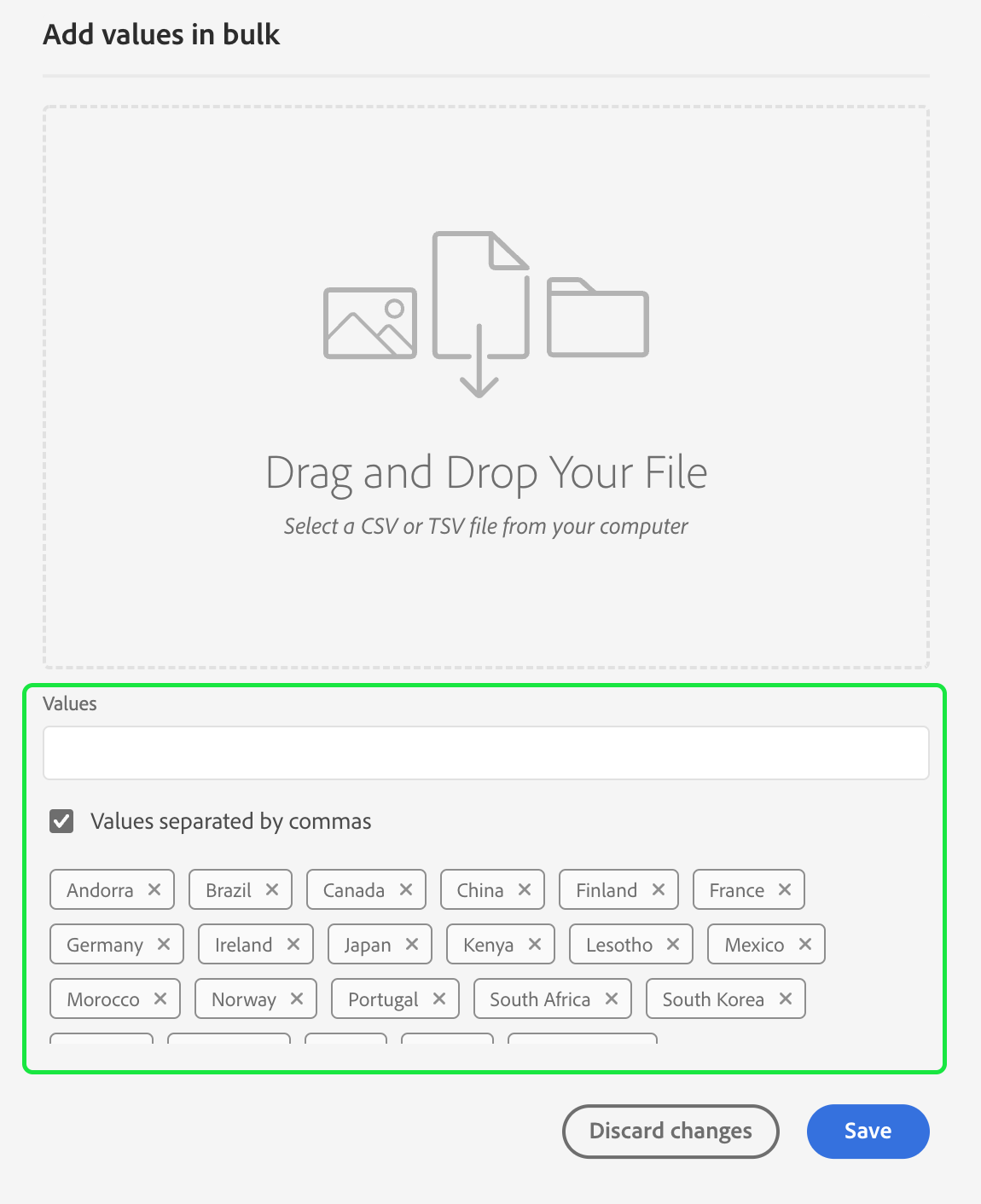Screen dimensions: 981x1204
Task: Select the Finland tag label
Action: [x=607, y=890]
